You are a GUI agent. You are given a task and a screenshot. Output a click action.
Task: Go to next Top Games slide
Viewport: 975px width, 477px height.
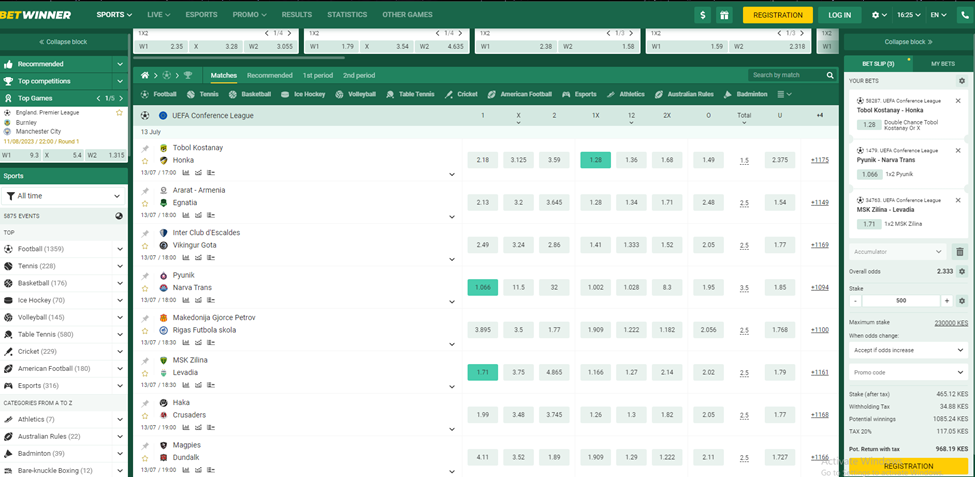click(121, 98)
